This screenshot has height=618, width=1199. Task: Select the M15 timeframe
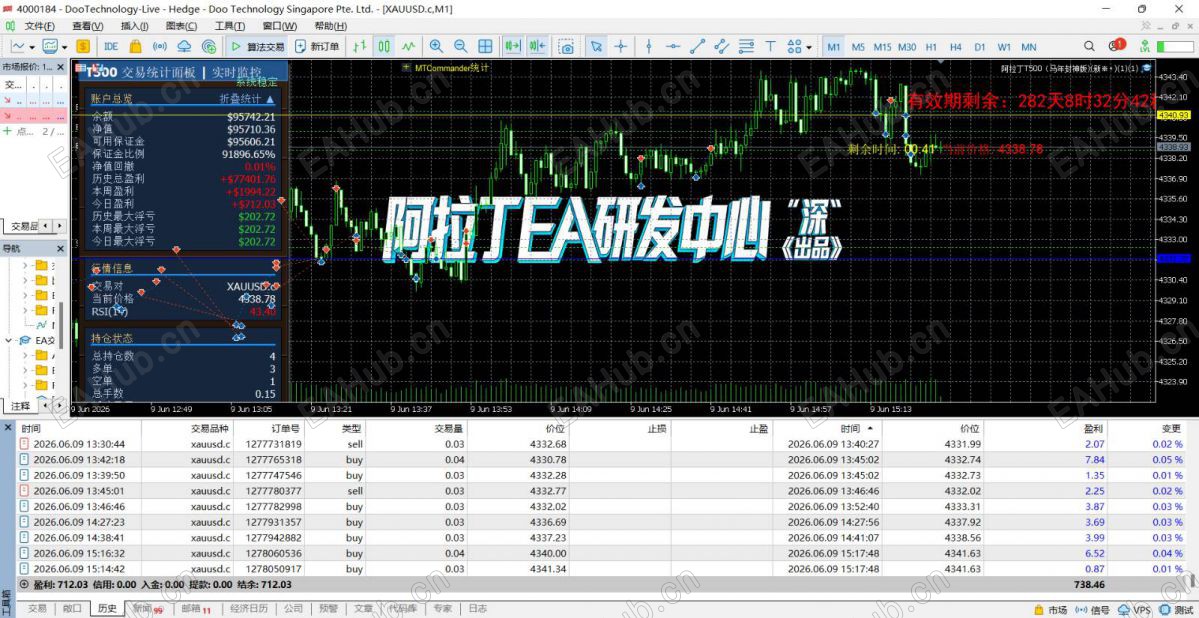pyautogui.click(x=882, y=47)
